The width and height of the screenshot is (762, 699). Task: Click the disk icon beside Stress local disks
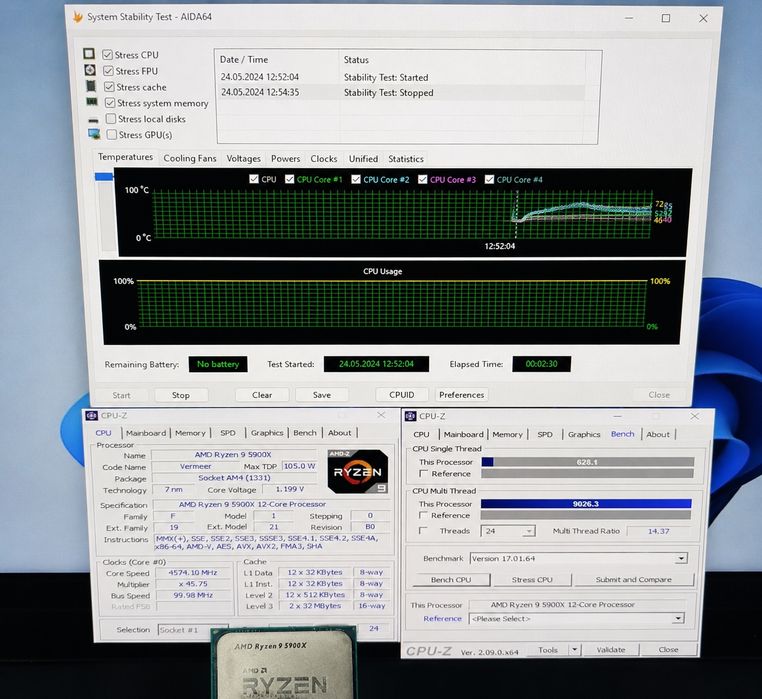pos(93,120)
